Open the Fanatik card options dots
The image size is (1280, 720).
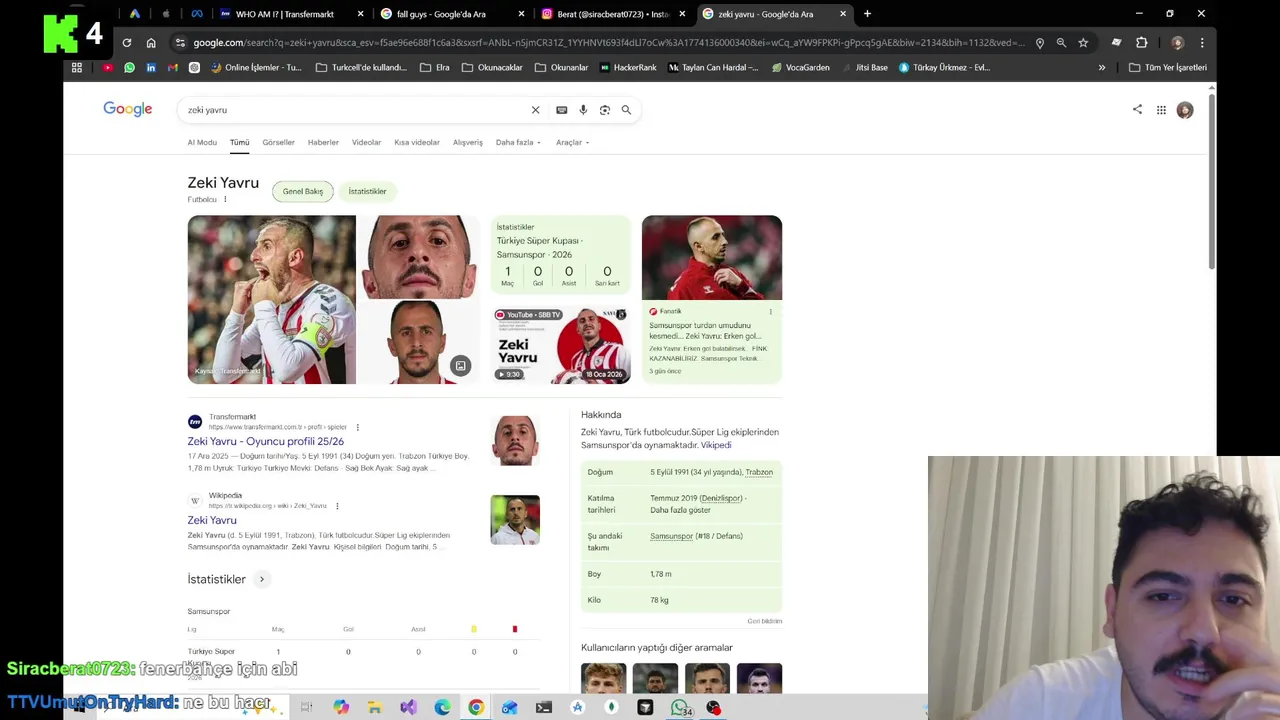click(770, 311)
